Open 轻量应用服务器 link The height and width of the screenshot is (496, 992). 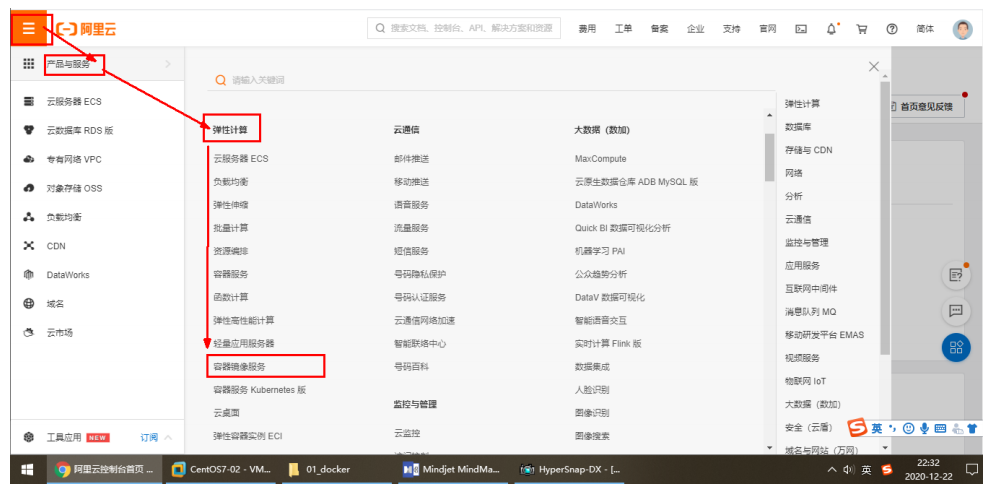(244, 344)
